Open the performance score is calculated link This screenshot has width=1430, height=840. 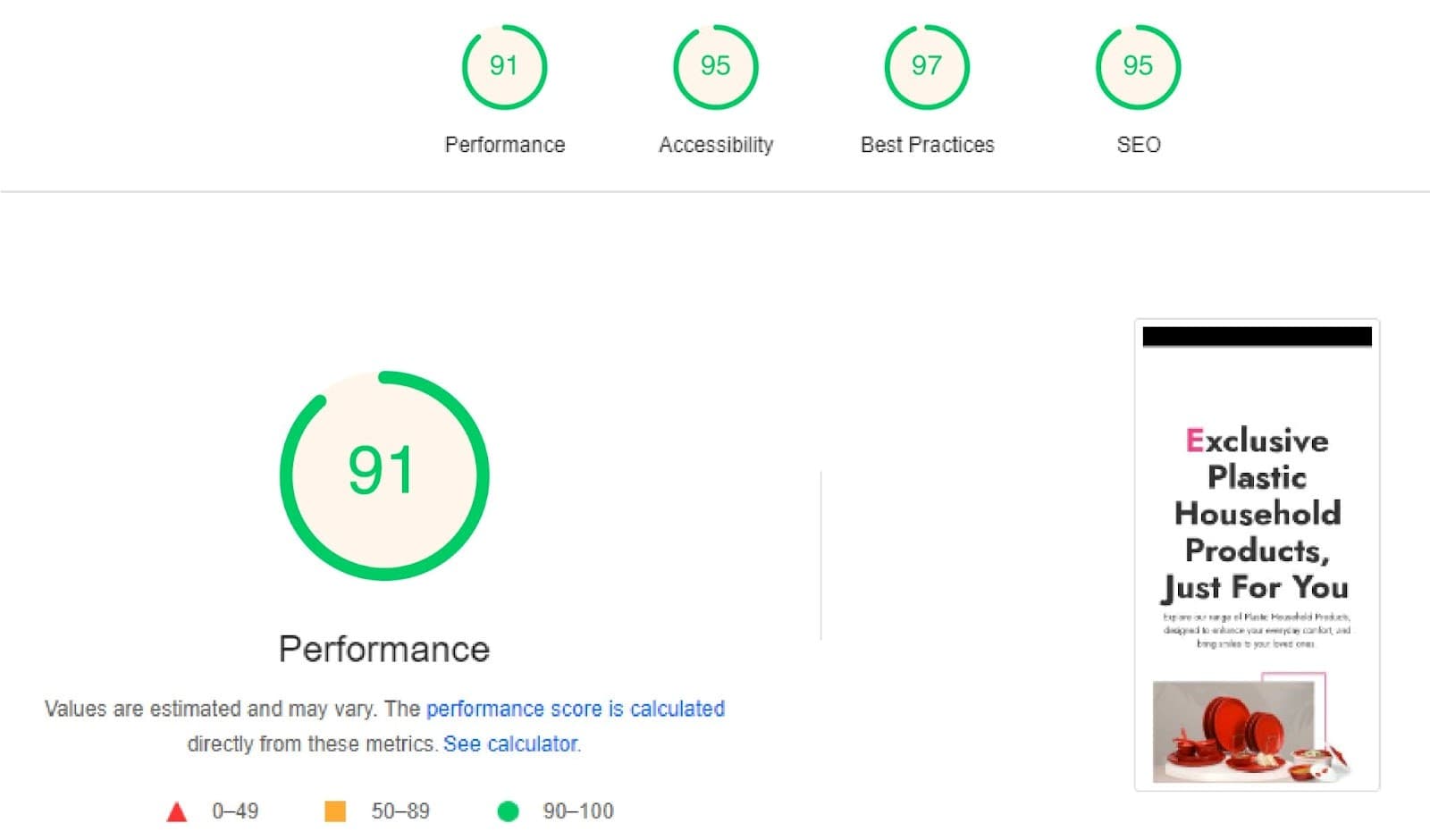576,709
